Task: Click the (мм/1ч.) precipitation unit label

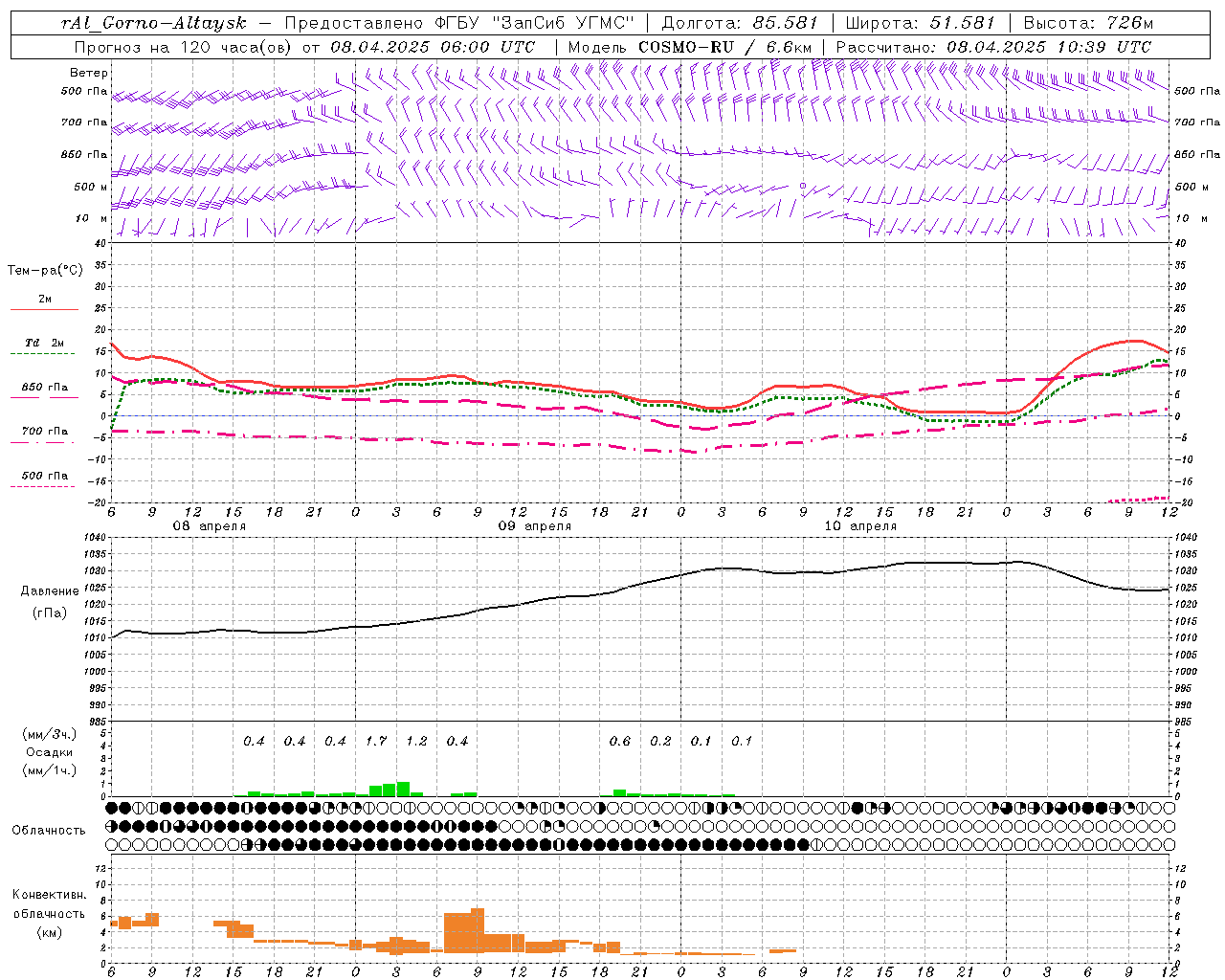Action: point(50,770)
